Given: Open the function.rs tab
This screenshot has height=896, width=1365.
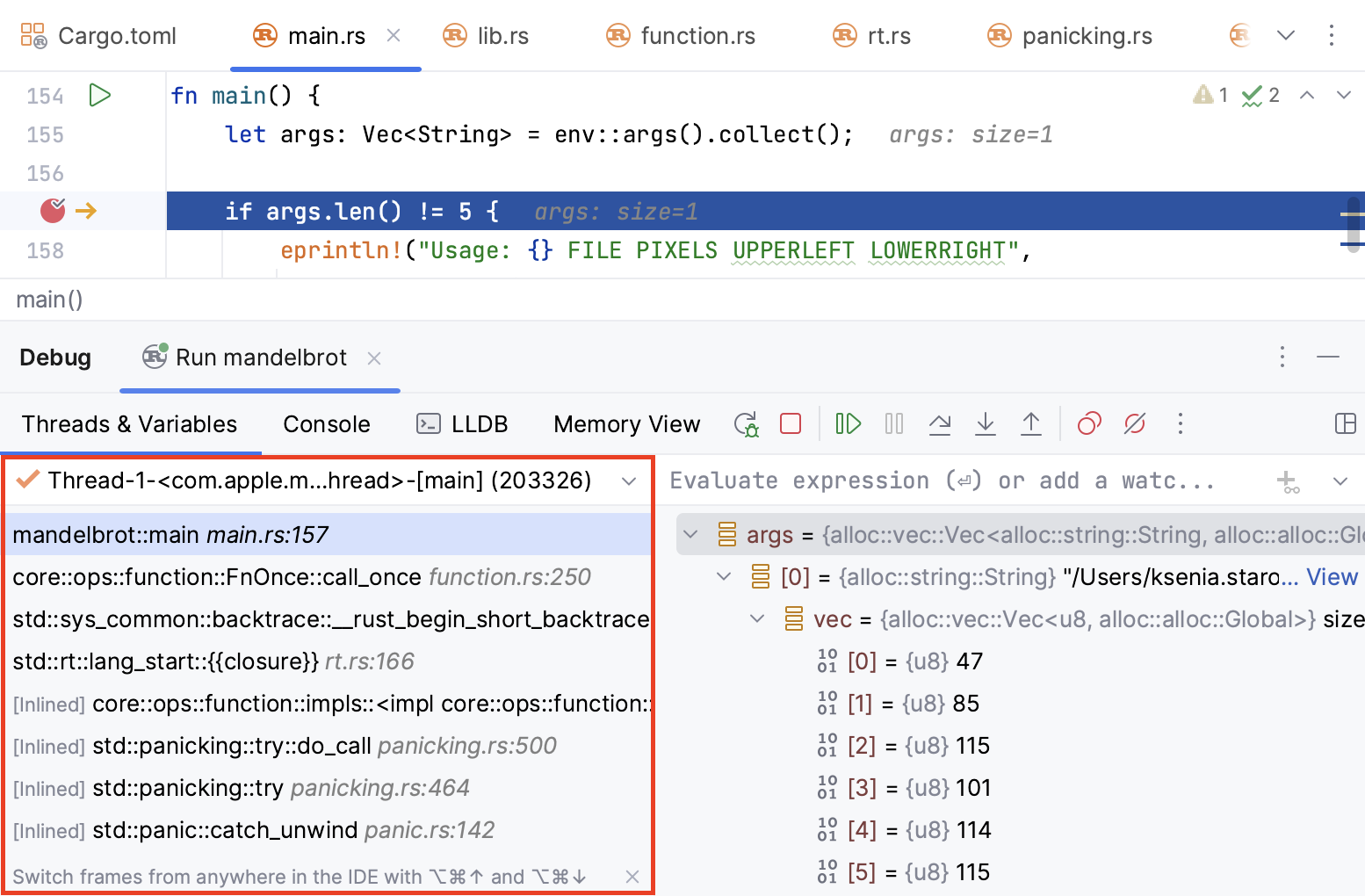Looking at the screenshot, I should [x=681, y=36].
